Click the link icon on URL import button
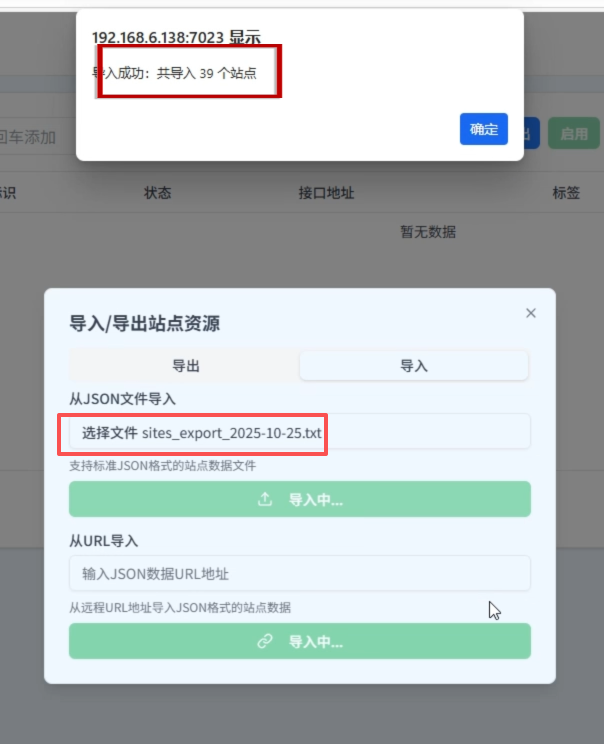Screen dimensions: 604x744 pos(265,641)
